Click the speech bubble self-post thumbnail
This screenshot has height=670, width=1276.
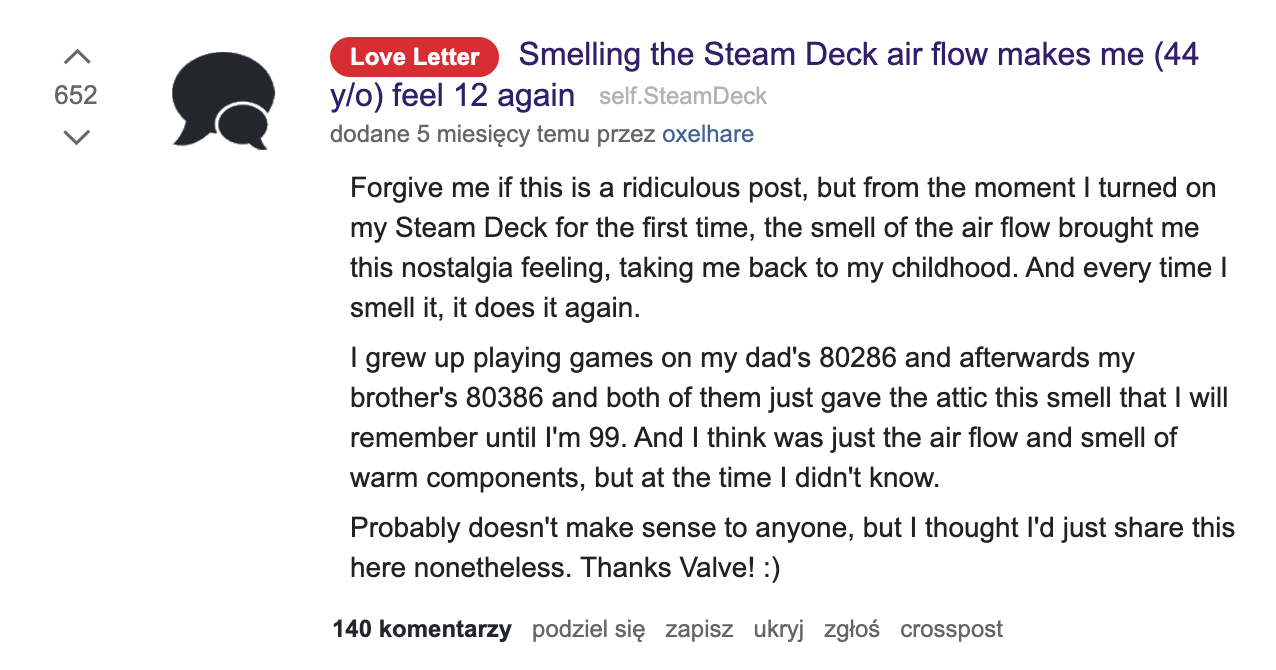[223, 99]
